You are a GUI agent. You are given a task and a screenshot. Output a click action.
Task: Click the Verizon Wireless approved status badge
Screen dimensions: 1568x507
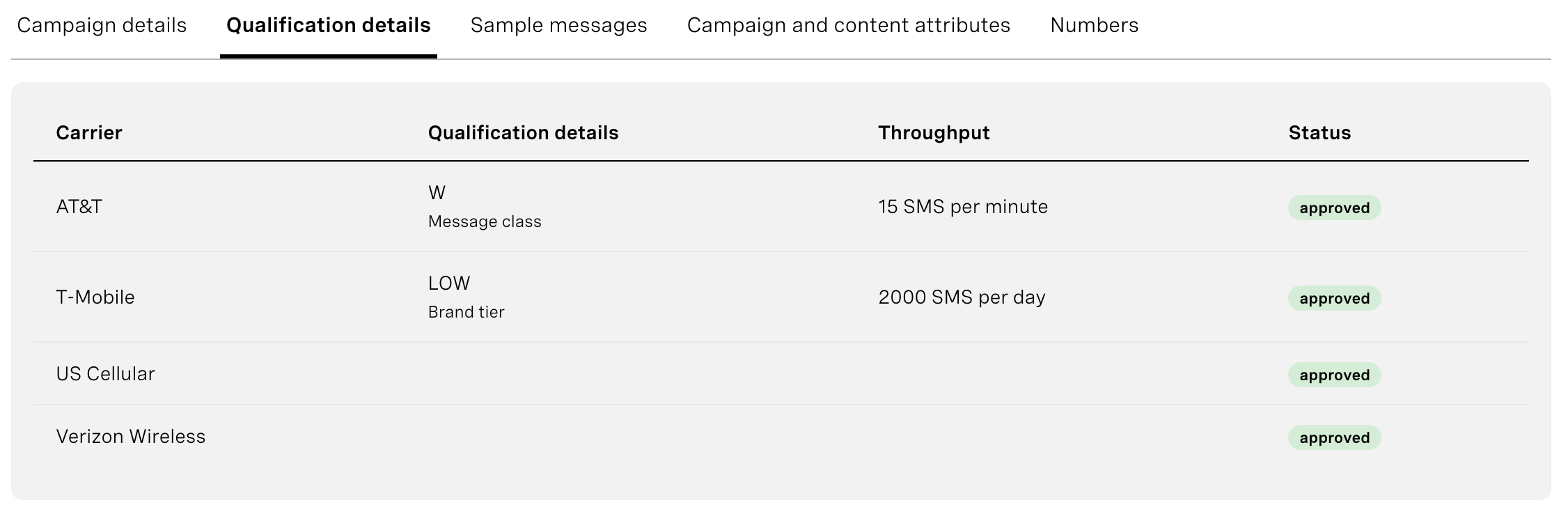(1334, 437)
